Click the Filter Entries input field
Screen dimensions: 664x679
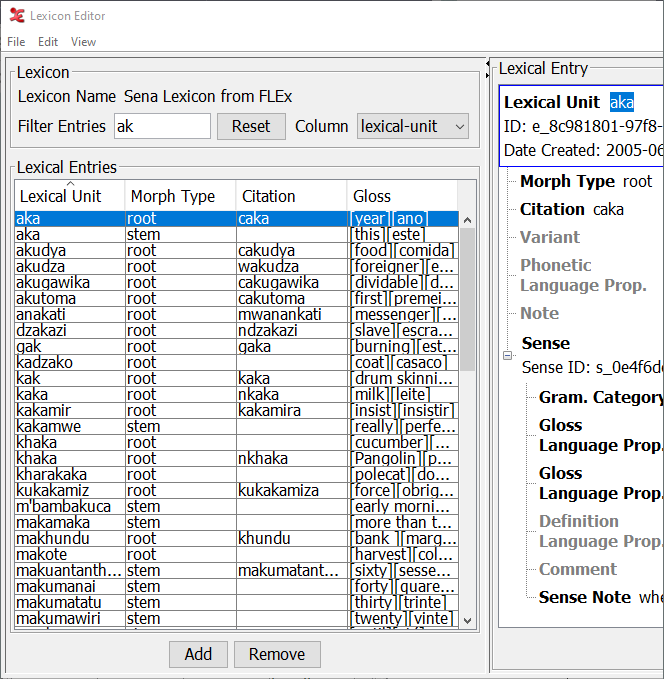(162, 126)
